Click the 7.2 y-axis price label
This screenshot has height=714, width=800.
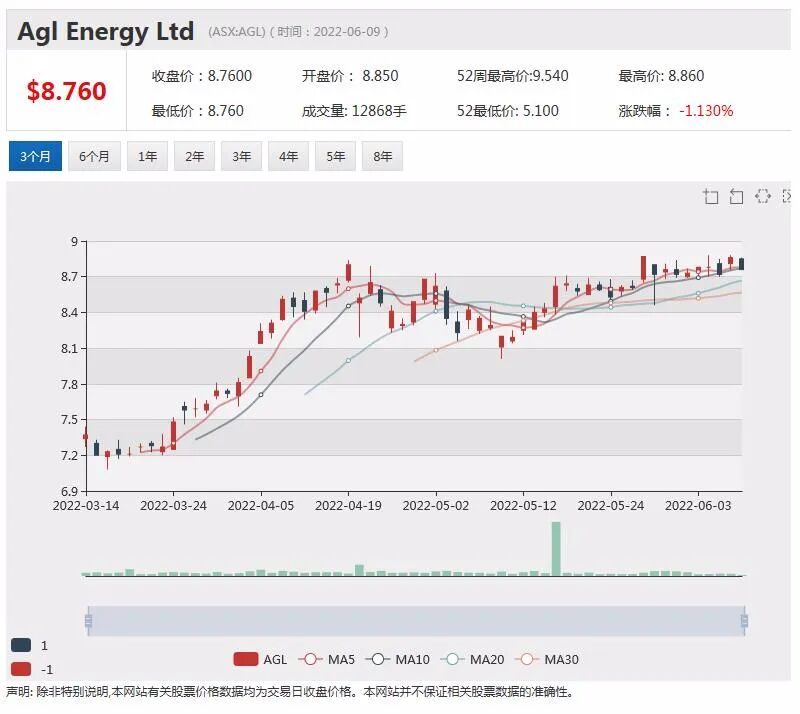pyautogui.click(x=69, y=455)
